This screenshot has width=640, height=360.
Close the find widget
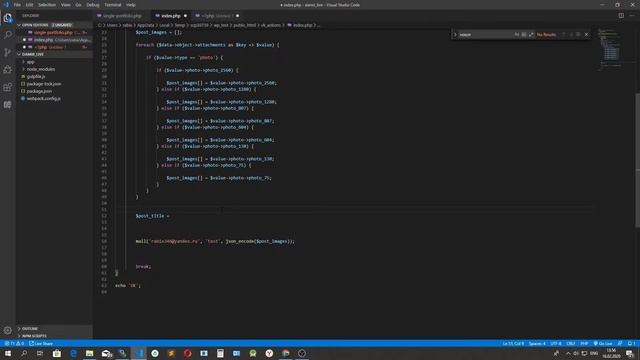(587, 35)
